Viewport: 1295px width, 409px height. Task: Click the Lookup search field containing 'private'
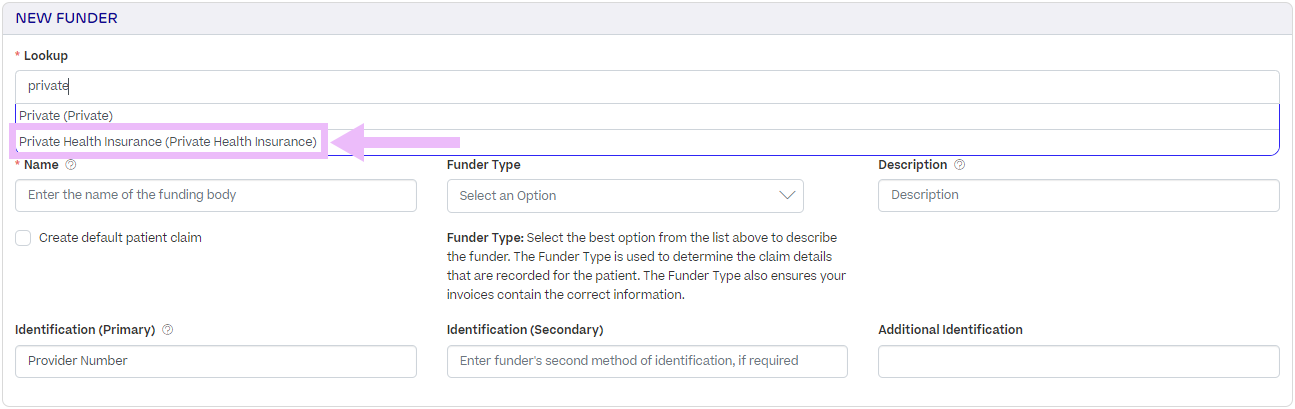[x=647, y=86]
